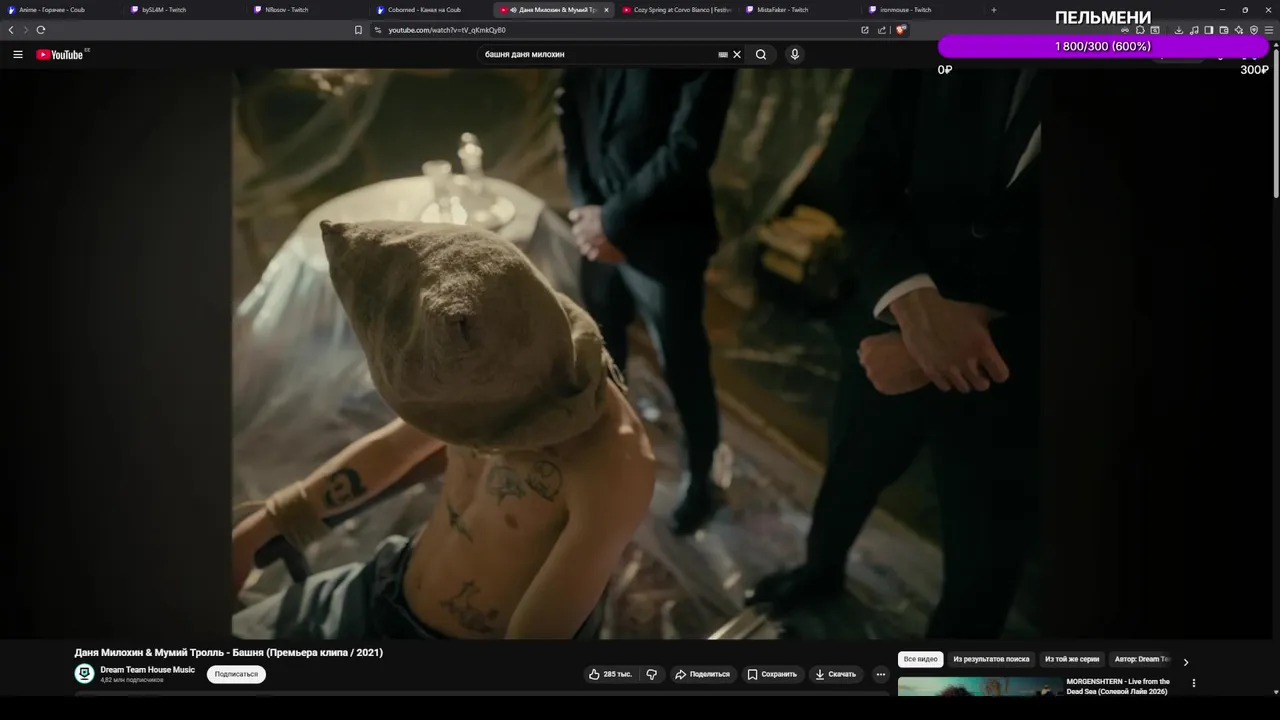The height and width of the screenshot is (720, 1280).
Task: Switch to the ironmouse - Twitch tab
Action: [922, 10]
